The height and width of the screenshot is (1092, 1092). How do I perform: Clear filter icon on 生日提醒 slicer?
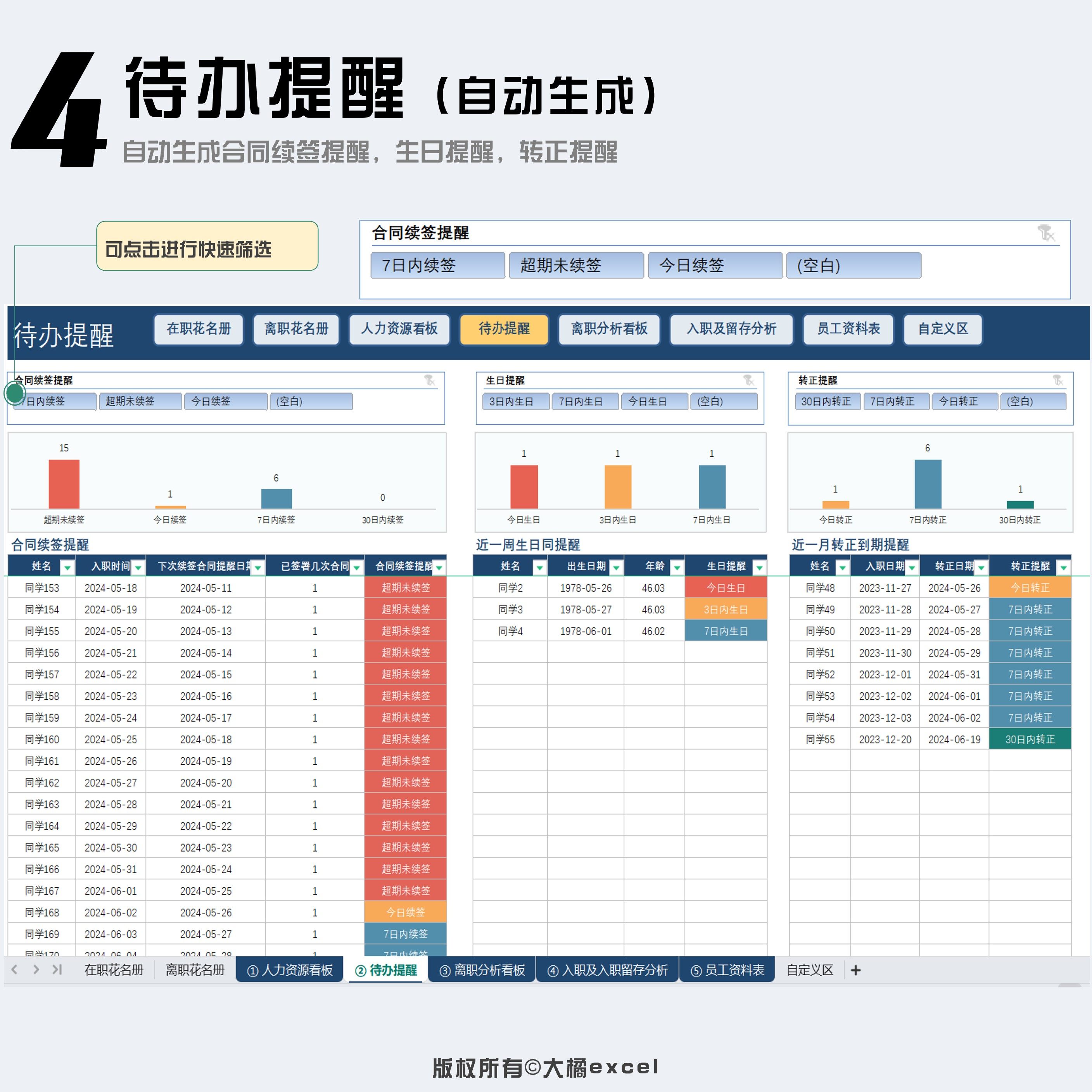(749, 380)
